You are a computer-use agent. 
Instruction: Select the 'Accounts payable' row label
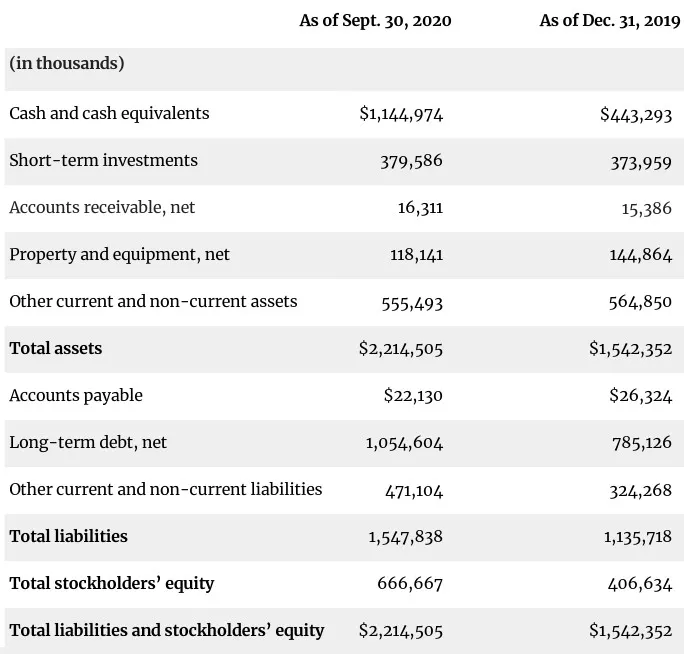click(x=76, y=396)
